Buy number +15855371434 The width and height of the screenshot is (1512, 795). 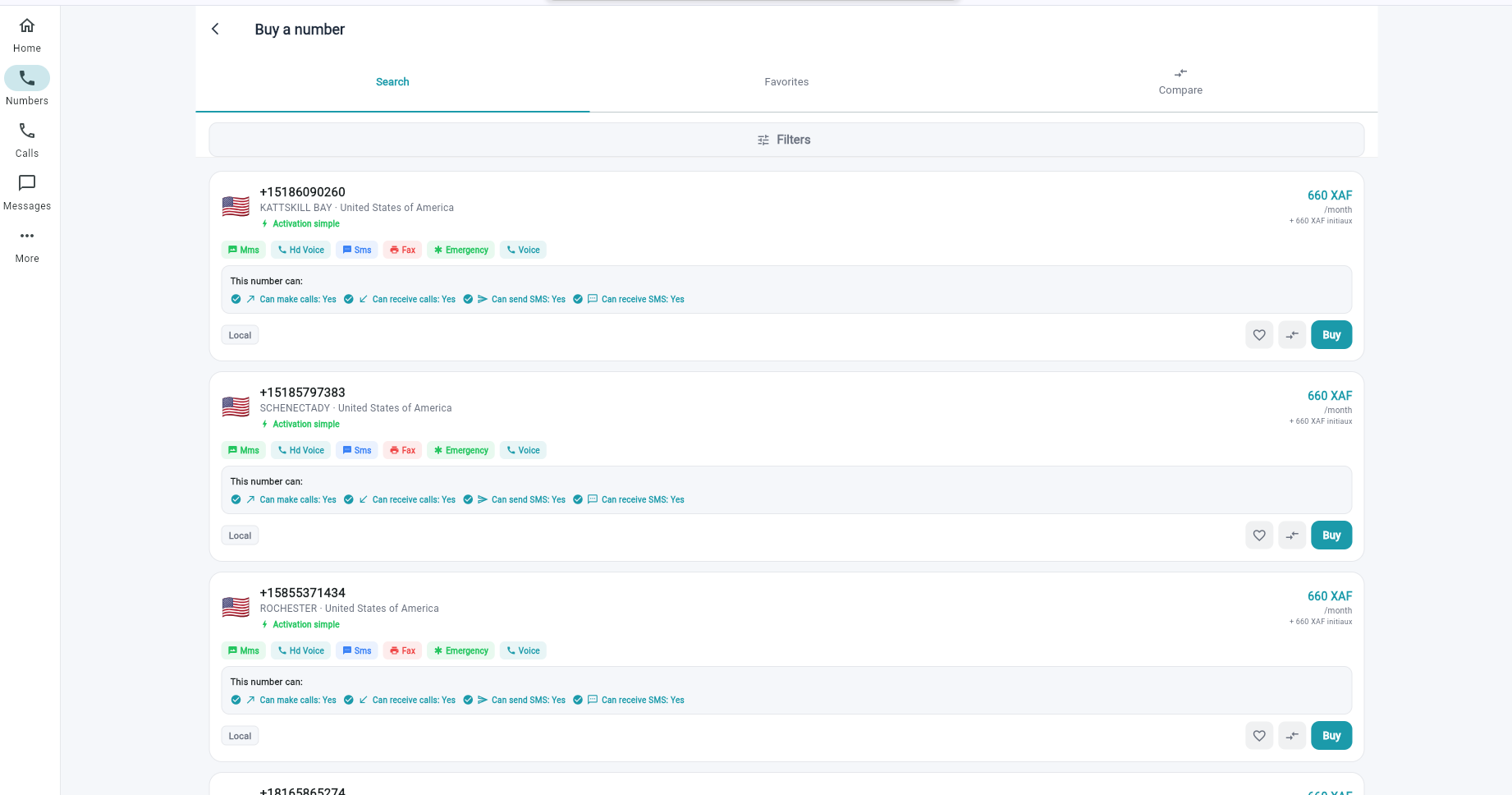(x=1331, y=736)
